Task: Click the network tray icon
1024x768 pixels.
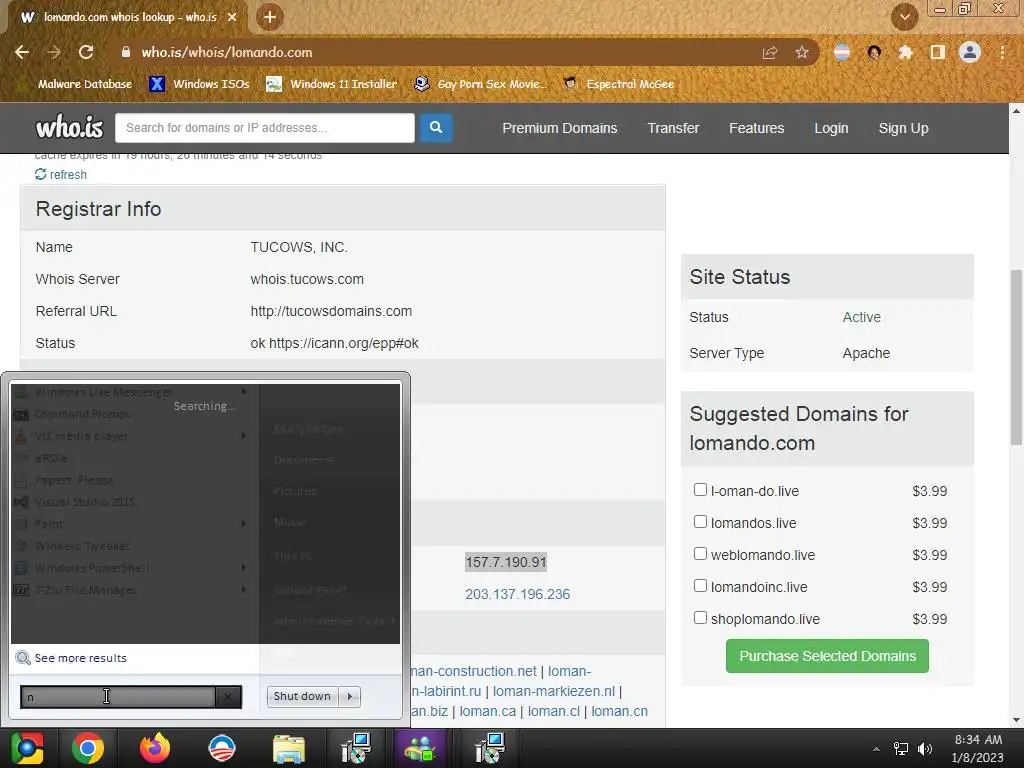Action: 901,749
